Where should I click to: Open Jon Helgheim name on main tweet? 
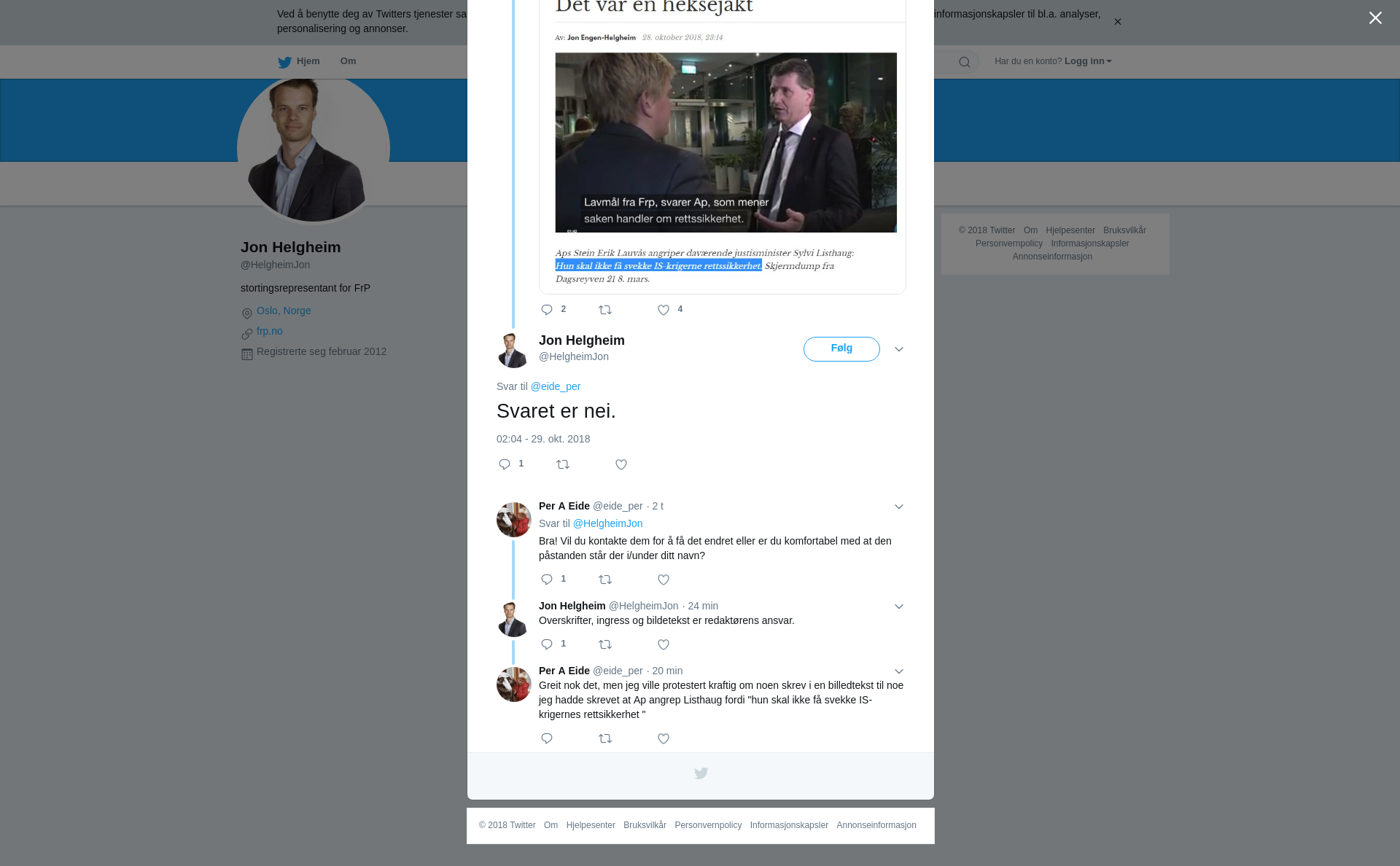(x=582, y=340)
